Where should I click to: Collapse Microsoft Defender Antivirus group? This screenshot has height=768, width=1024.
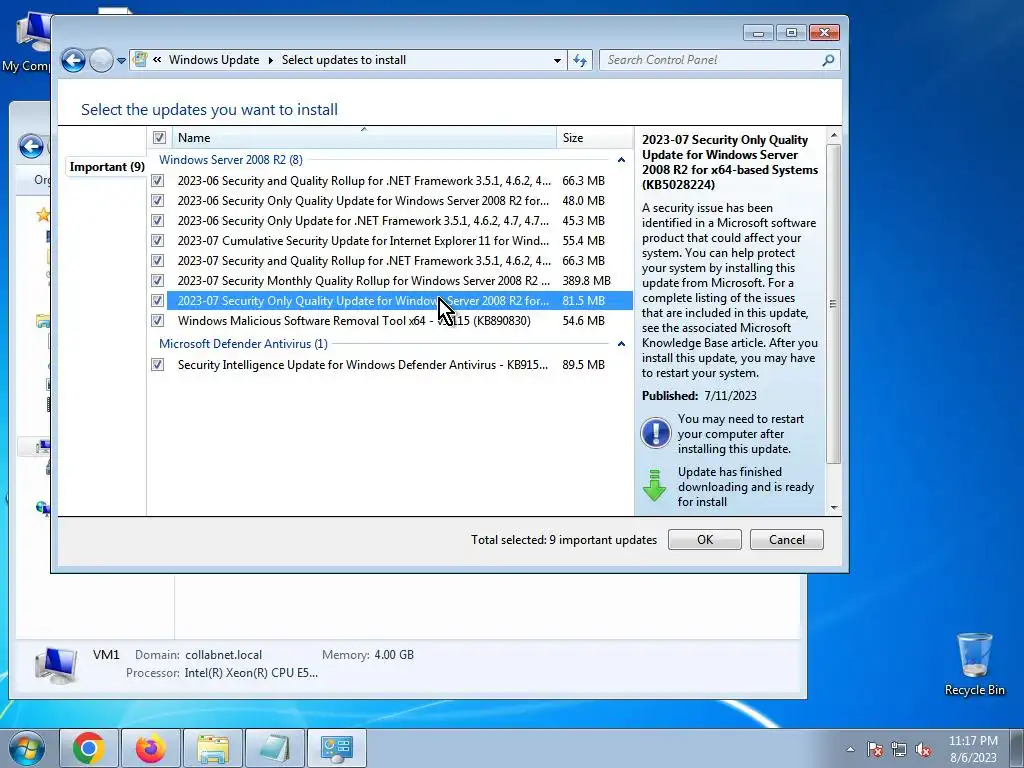tap(621, 344)
